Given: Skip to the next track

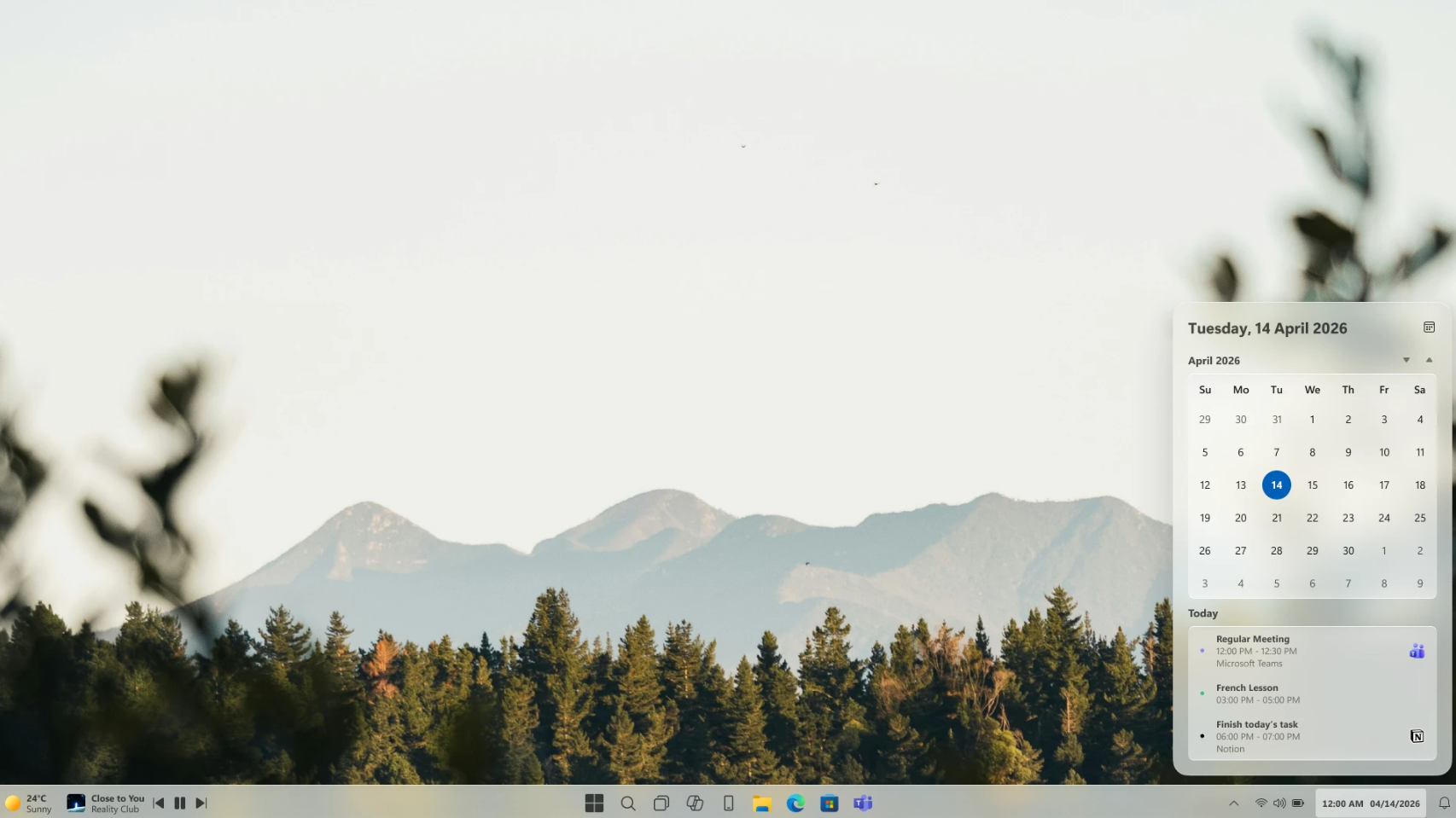Looking at the screenshot, I should 201,803.
